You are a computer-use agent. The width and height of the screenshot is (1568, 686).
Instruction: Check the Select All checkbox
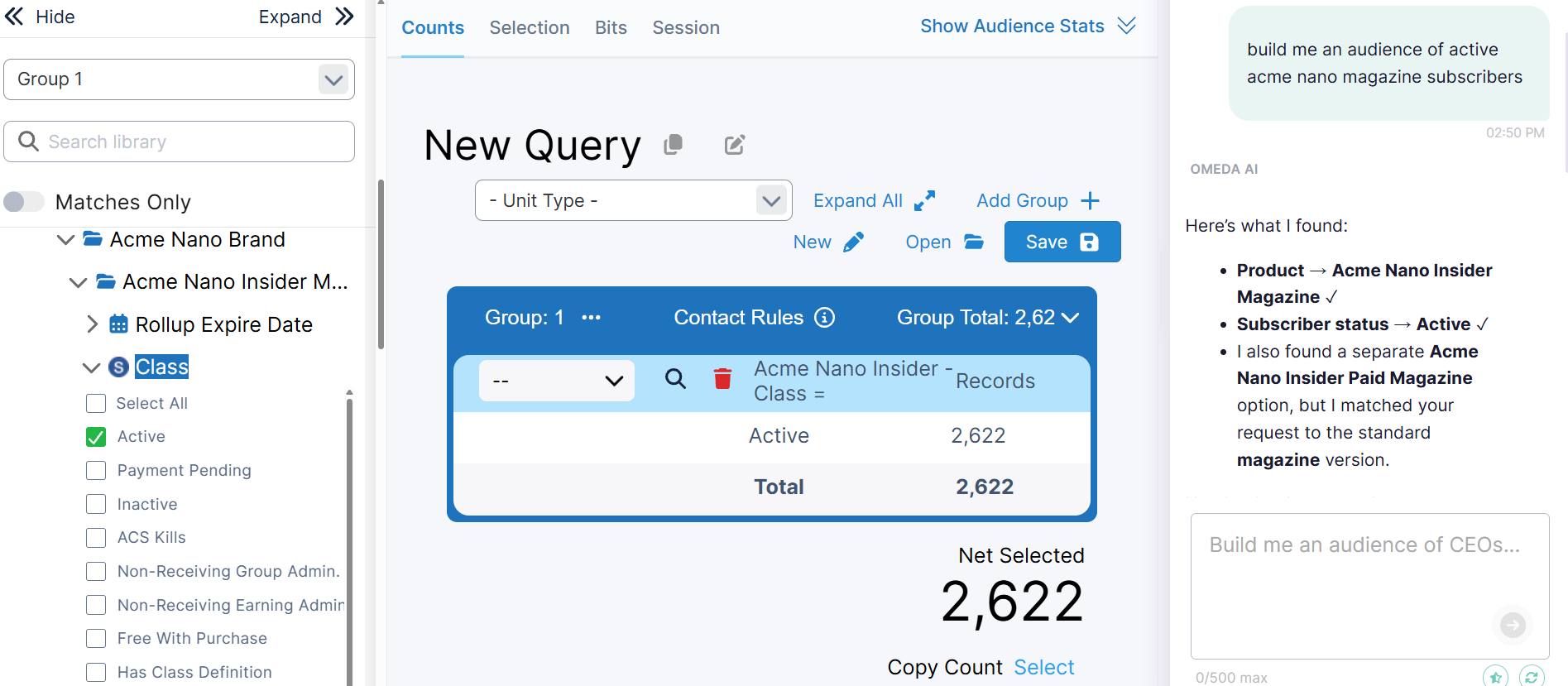96,403
